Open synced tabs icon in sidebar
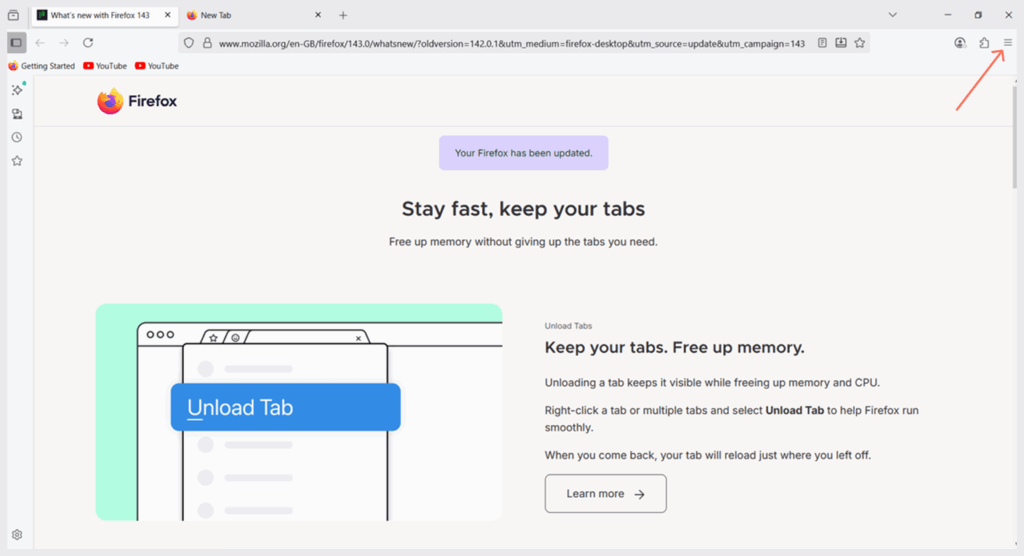1024x556 pixels. tap(17, 114)
